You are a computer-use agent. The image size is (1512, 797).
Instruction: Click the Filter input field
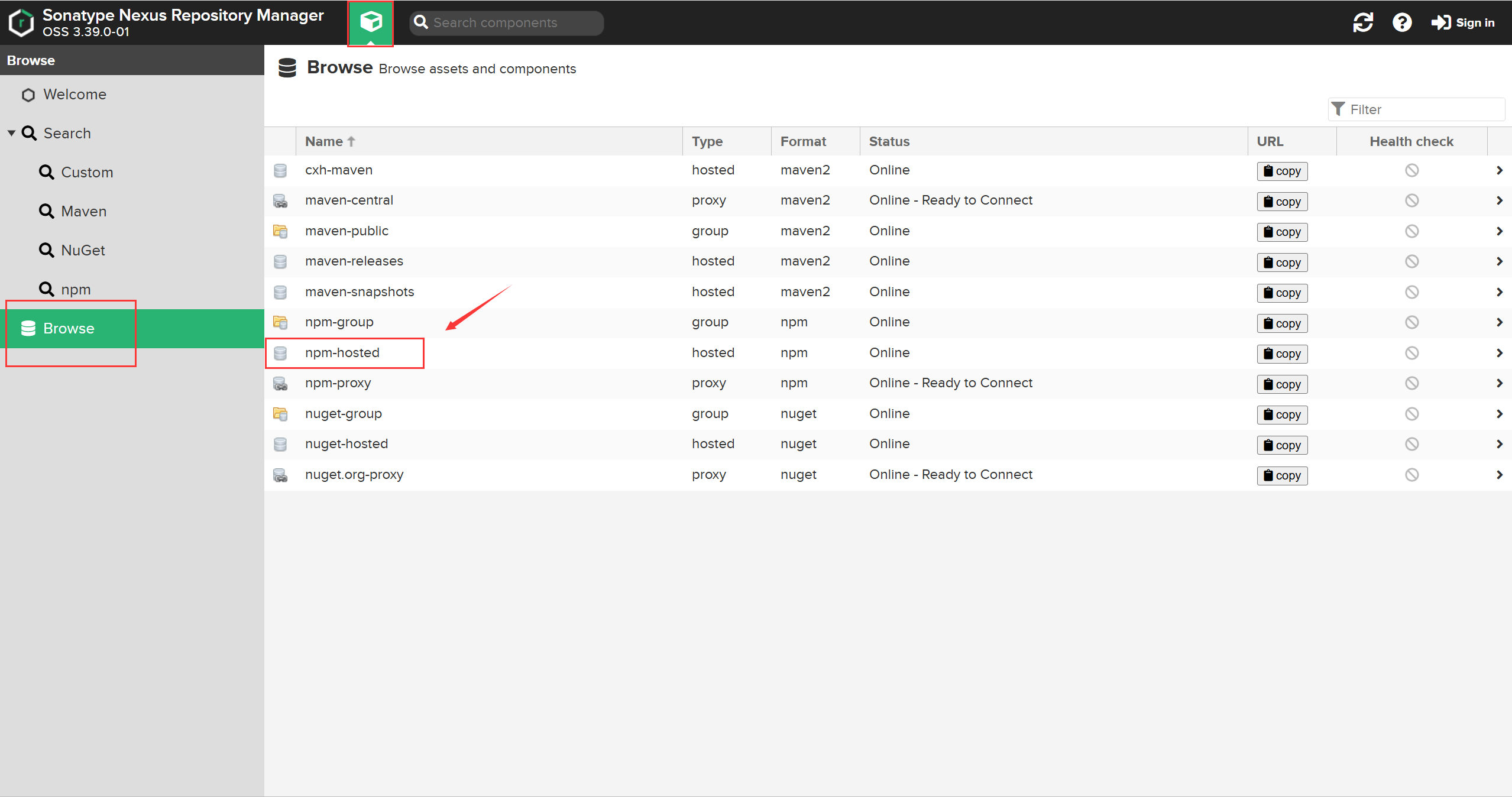pos(1423,109)
